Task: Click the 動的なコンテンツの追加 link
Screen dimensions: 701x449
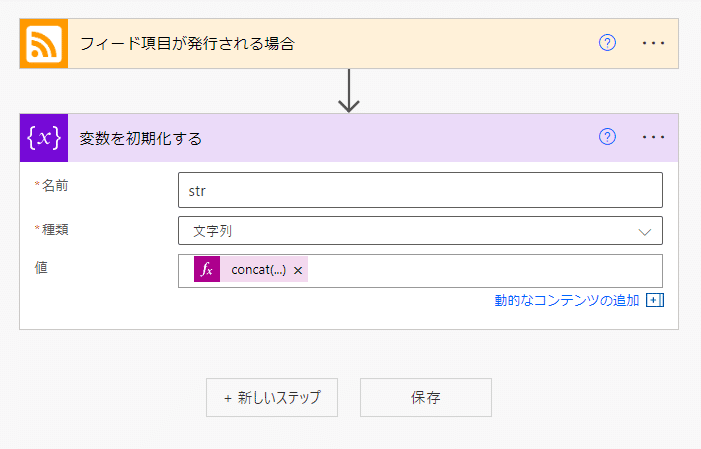Action: 566,300
